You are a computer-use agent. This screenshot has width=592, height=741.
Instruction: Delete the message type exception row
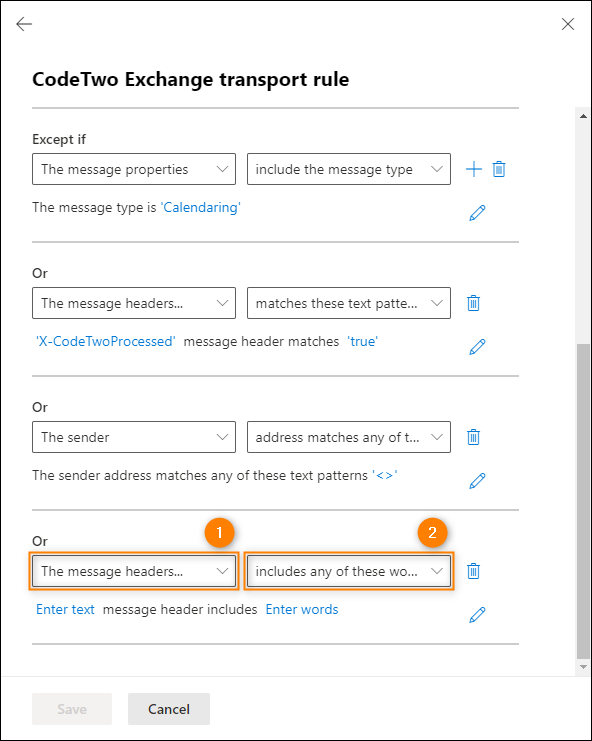click(x=499, y=169)
